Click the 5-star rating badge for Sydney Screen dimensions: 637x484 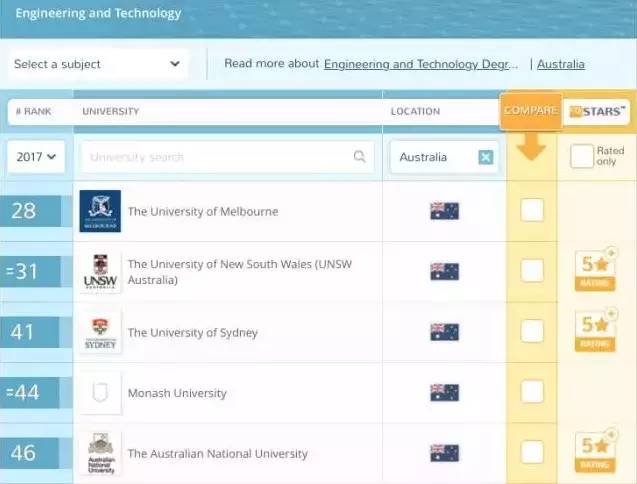click(595, 331)
